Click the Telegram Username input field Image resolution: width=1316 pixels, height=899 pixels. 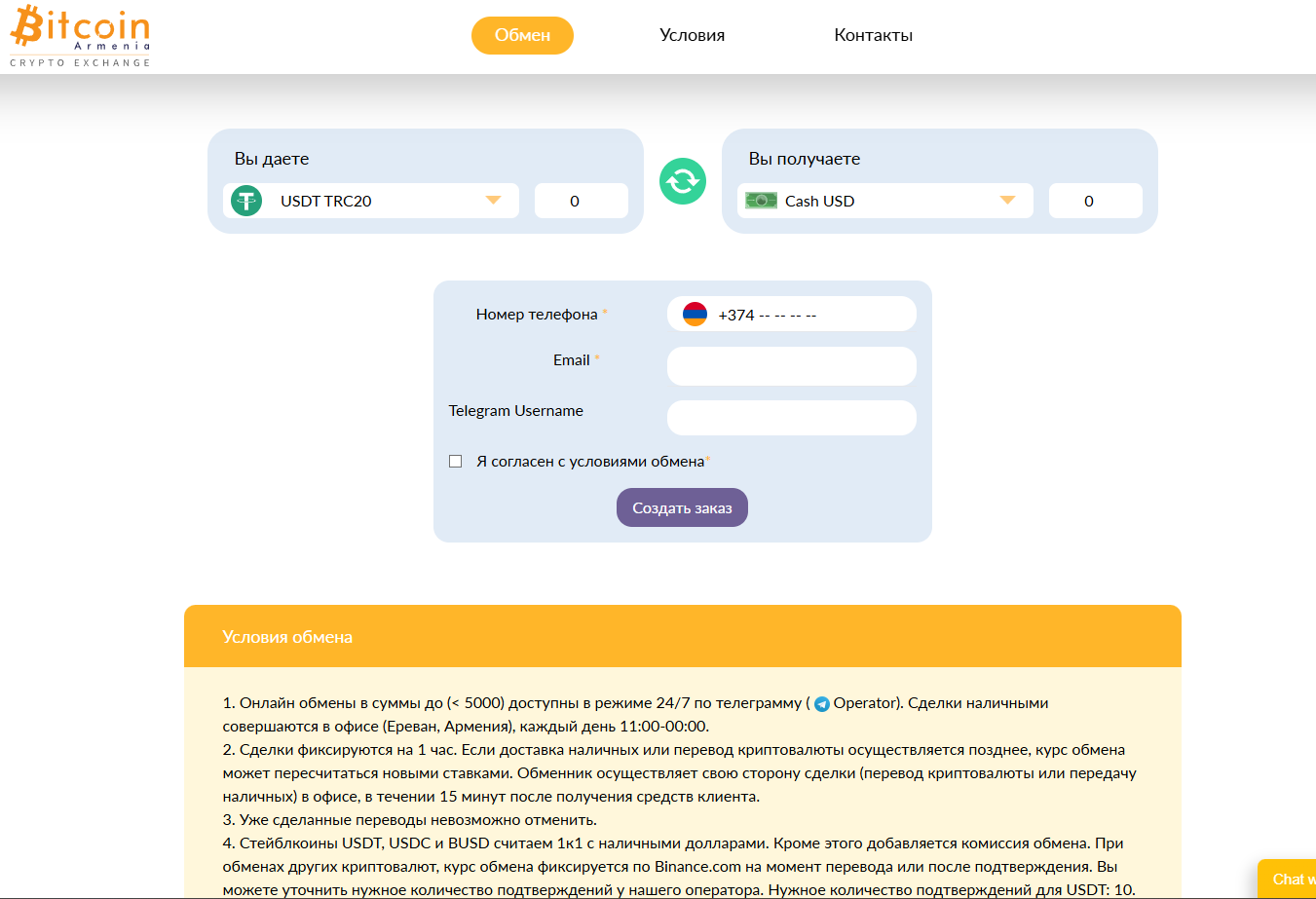(x=791, y=417)
